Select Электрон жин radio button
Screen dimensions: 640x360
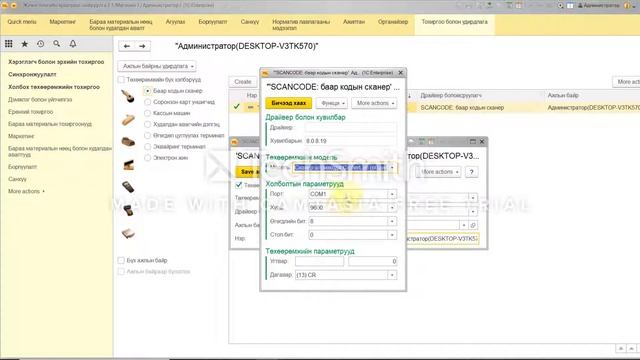click(x=148, y=158)
